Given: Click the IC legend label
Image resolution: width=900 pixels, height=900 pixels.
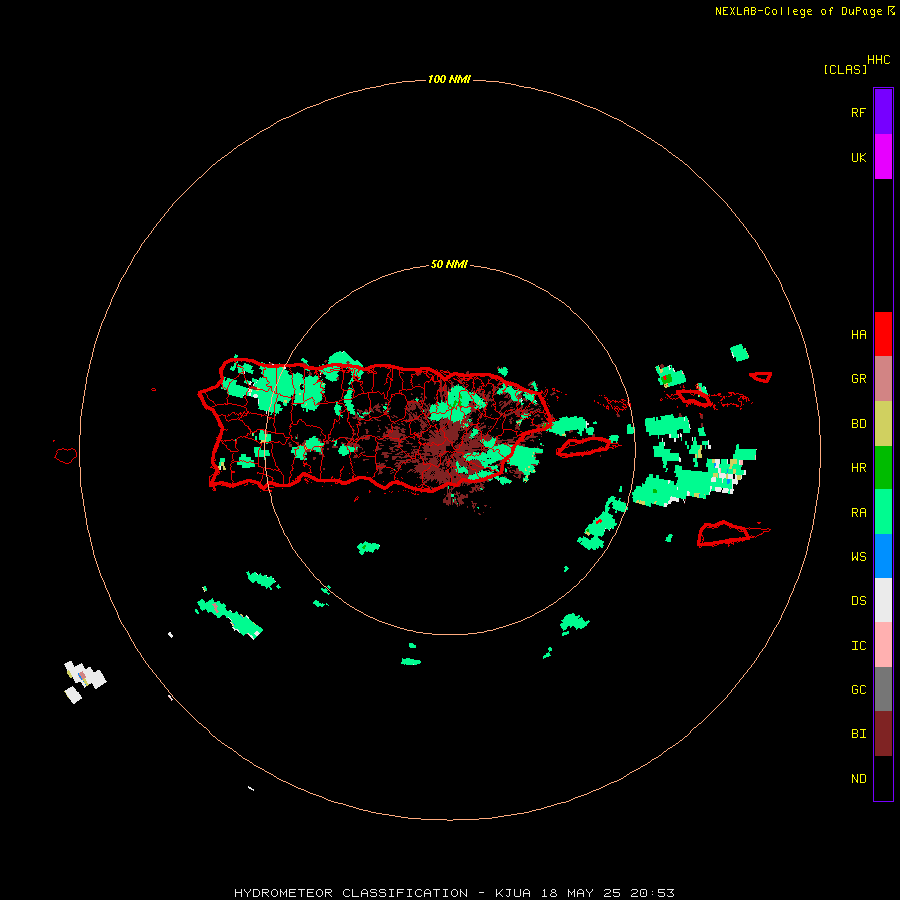Looking at the screenshot, I should [858, 646].
